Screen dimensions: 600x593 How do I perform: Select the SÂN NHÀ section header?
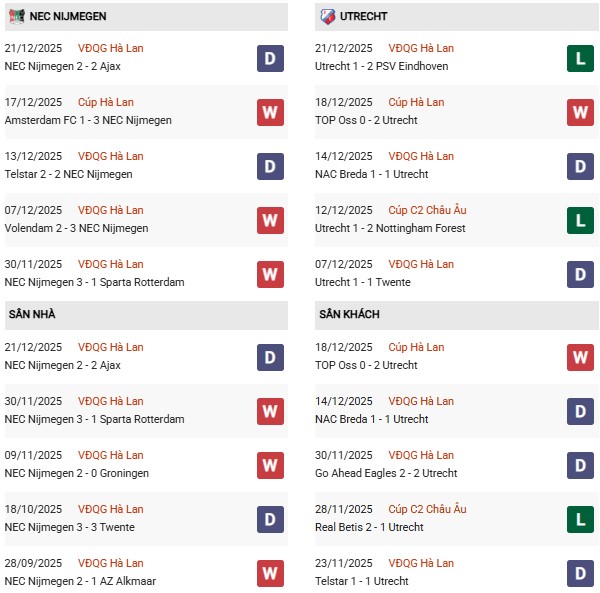coord(32,314)
